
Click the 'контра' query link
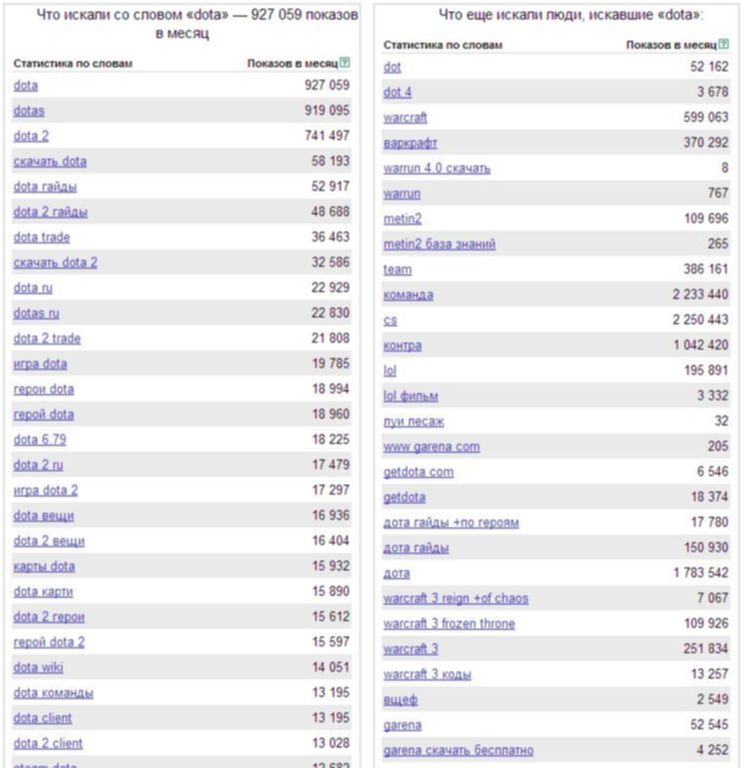pyautogui.click(x=402, y=346)
